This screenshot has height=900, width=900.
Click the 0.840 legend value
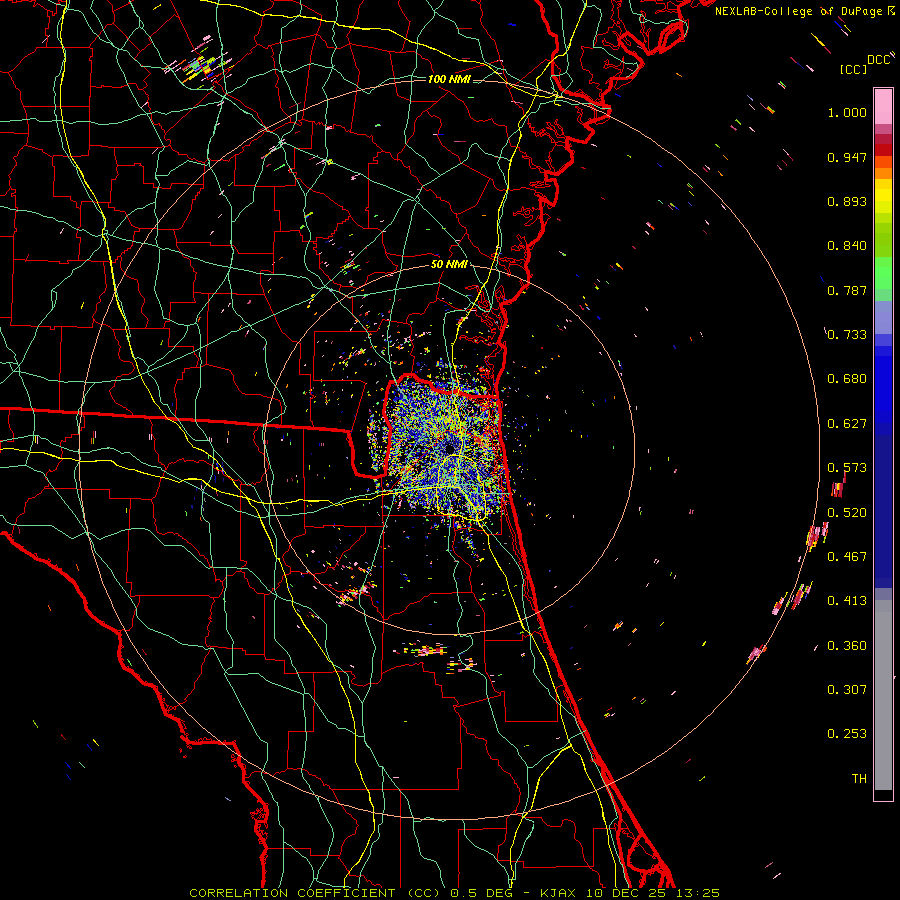[847, 246]
